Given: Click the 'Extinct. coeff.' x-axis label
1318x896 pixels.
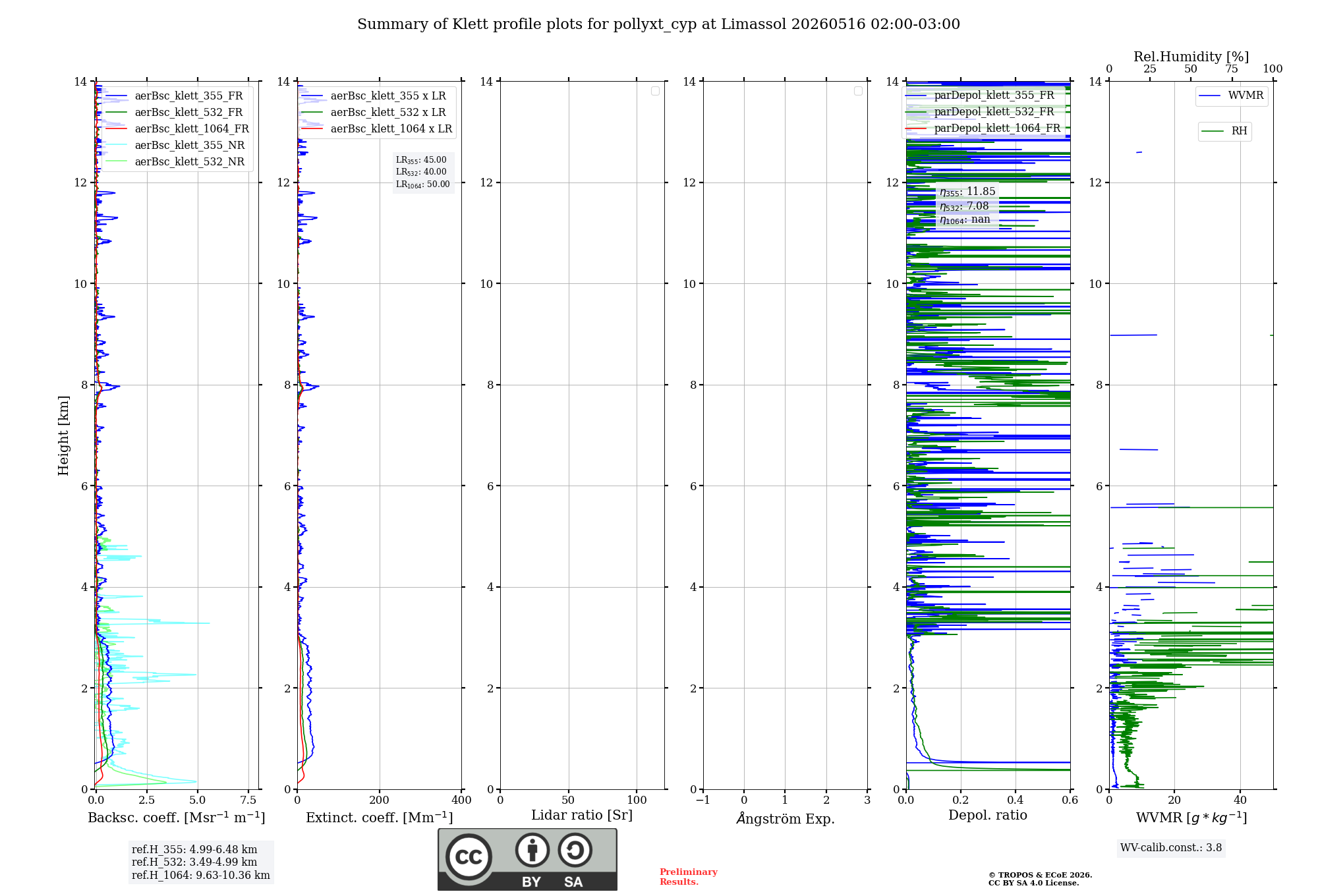Looking at the screenshot, I should click(380, 818).
